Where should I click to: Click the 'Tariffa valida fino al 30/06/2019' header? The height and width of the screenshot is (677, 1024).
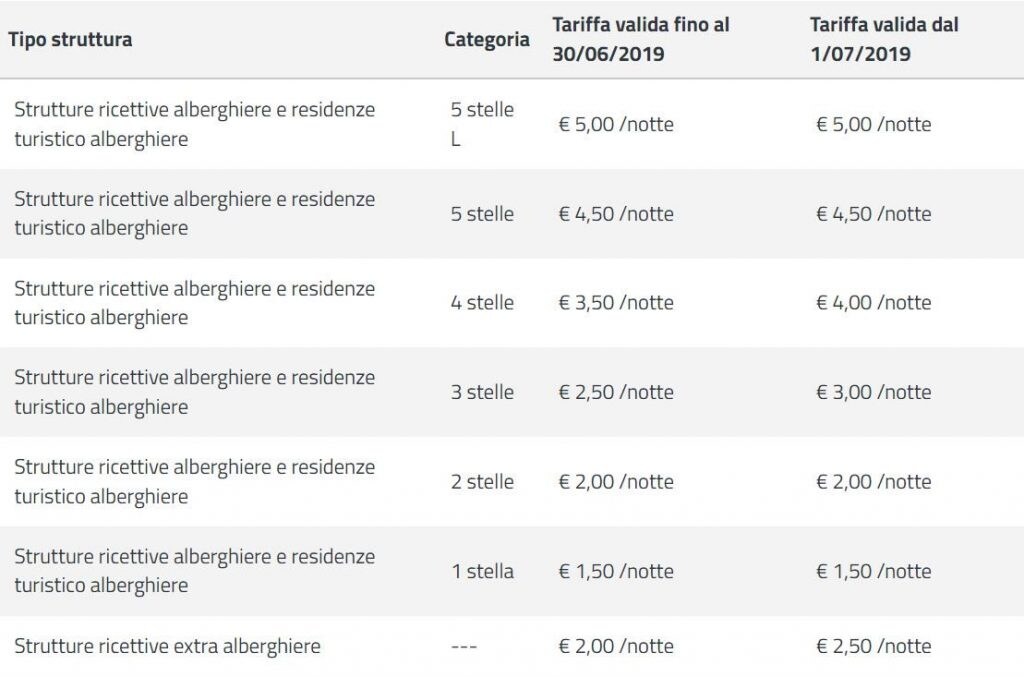click(641, 39)
